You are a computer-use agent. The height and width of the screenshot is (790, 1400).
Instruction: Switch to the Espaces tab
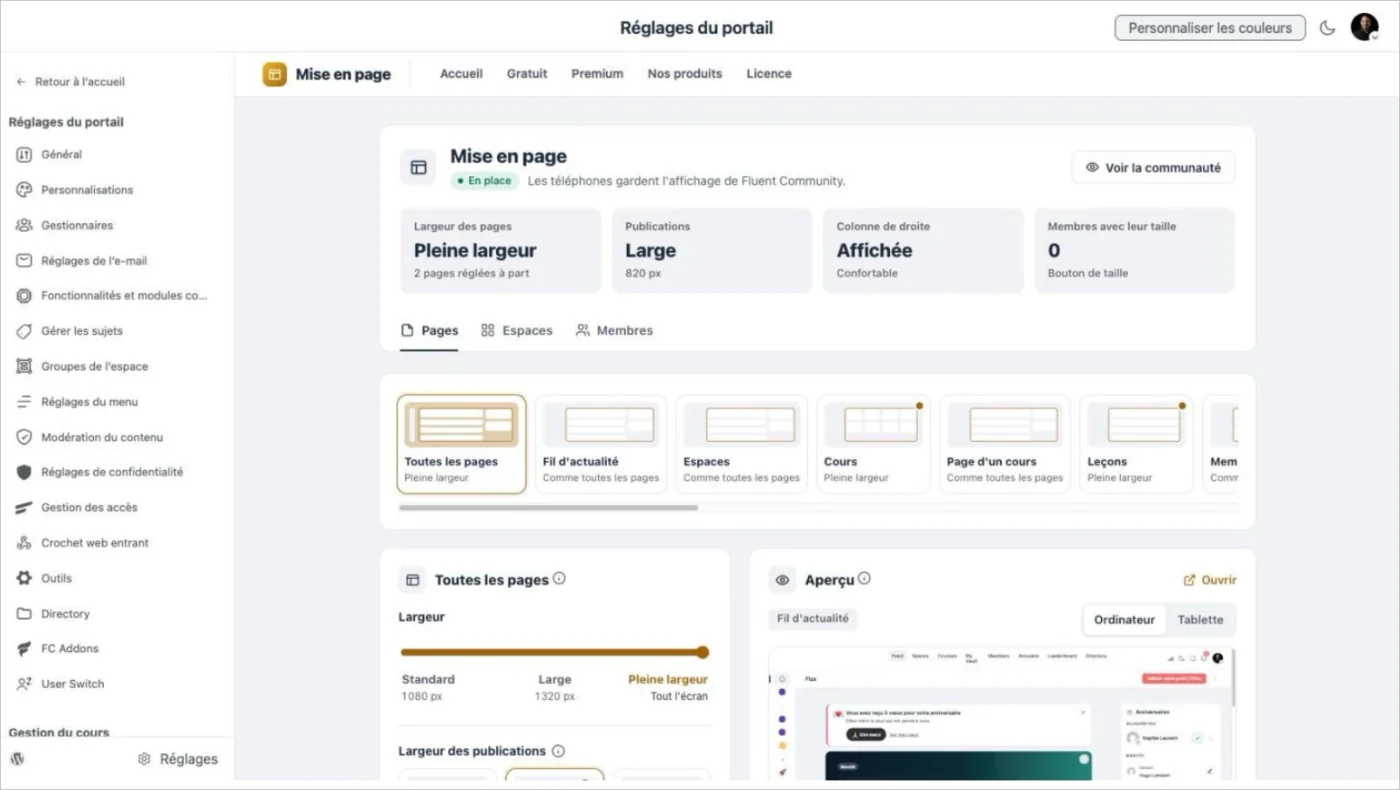pos(517,331)
